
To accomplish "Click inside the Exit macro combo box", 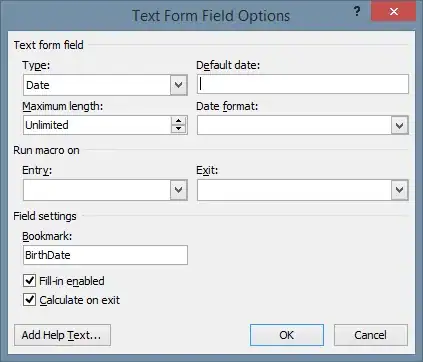I will pos(294,190).
